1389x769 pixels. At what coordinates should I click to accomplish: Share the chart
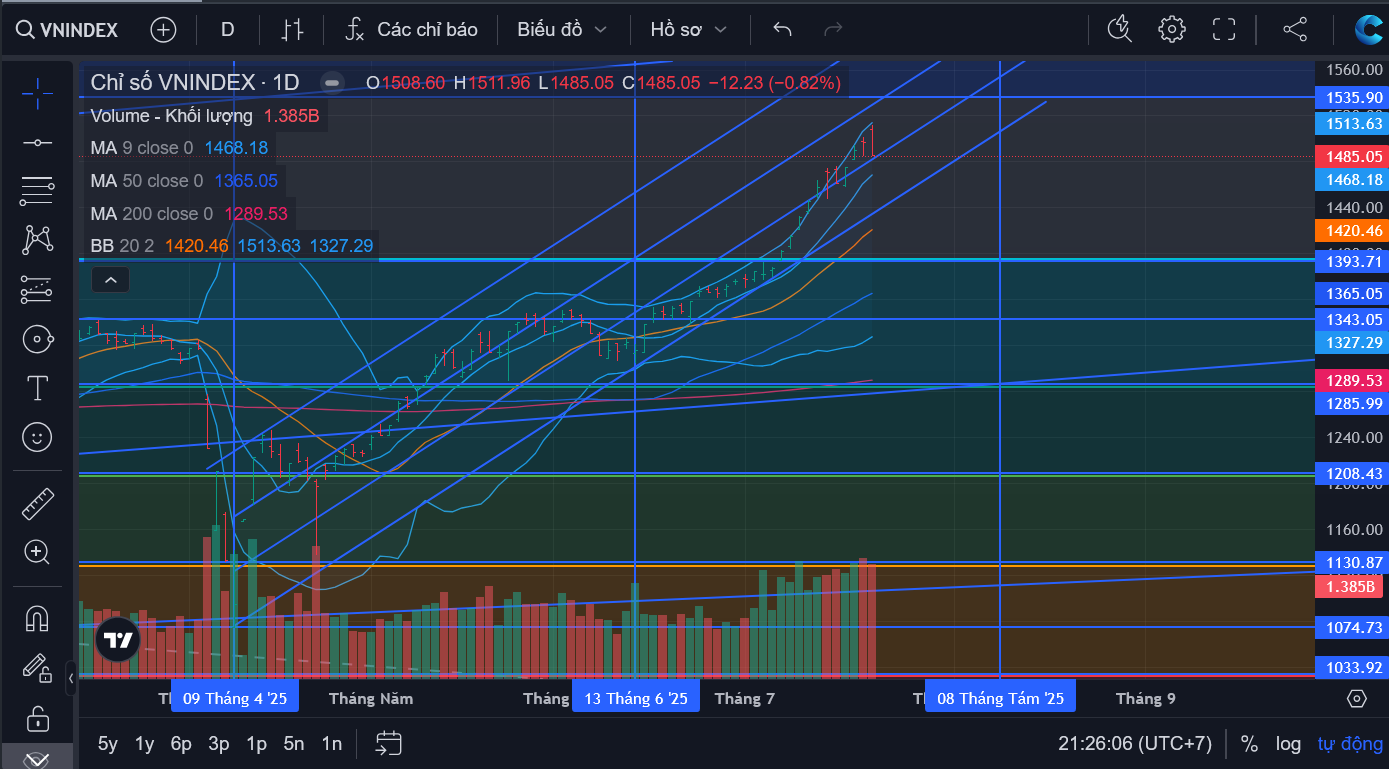coord(1295,29)
